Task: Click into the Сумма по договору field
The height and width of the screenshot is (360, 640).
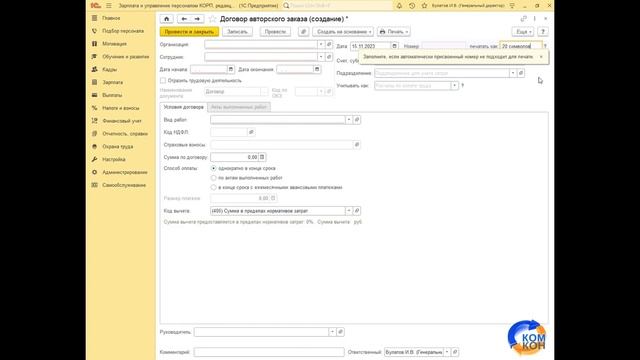Action: coord(235,157)
